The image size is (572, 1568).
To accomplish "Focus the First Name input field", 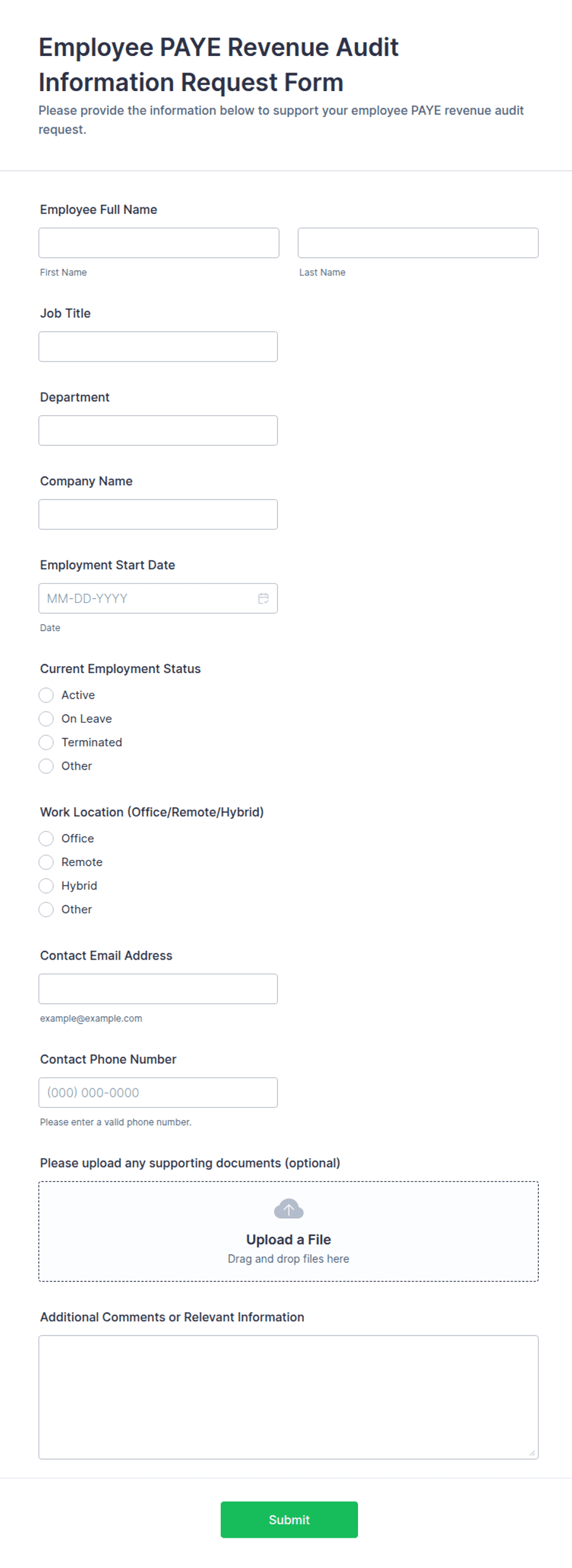I will (x=159, y=243).
